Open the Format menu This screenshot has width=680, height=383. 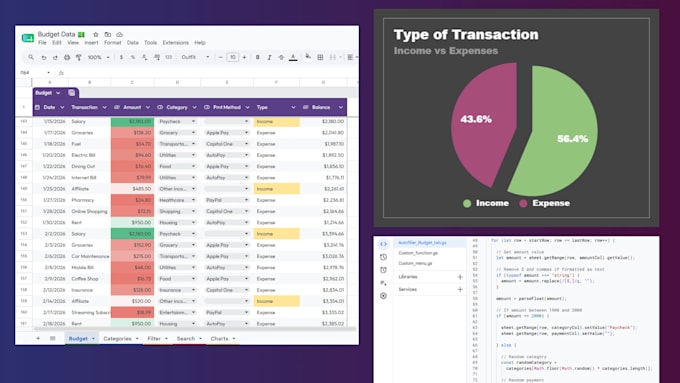tap(113, 43)
